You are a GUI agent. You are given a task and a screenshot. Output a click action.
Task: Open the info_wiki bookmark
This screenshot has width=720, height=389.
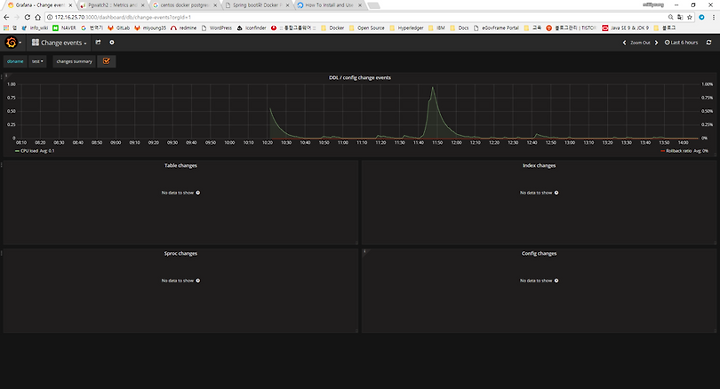pyautogui.click(x=35, y=28)
